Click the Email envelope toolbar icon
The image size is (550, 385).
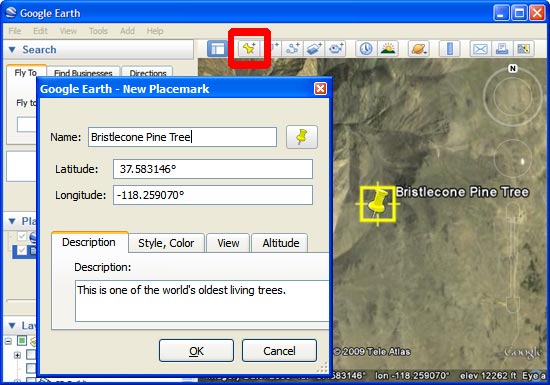pyautogui.click(x=480, y=48)
